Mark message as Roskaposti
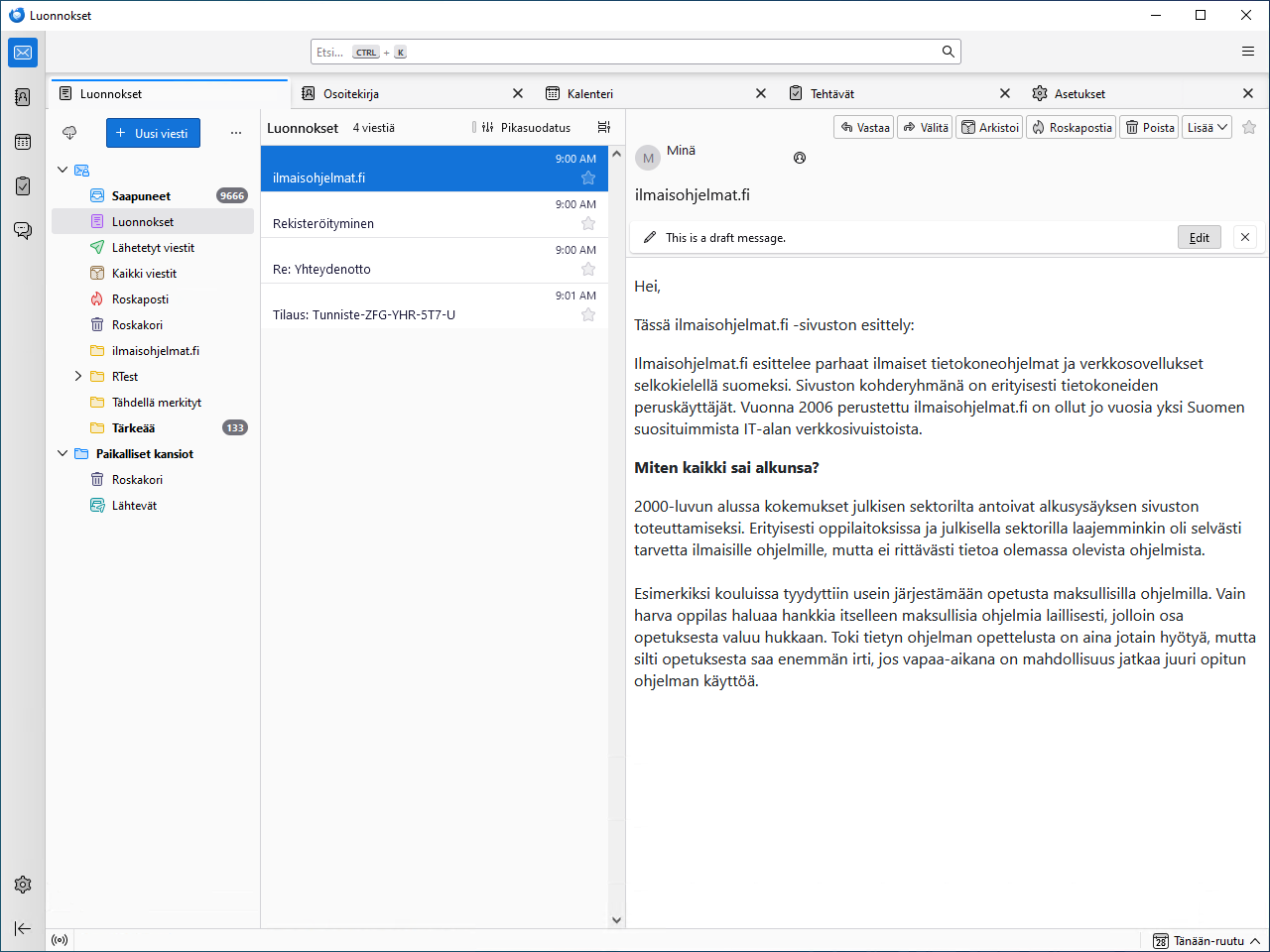This screenshot has width=1270, height=952. coord(1071,127)
